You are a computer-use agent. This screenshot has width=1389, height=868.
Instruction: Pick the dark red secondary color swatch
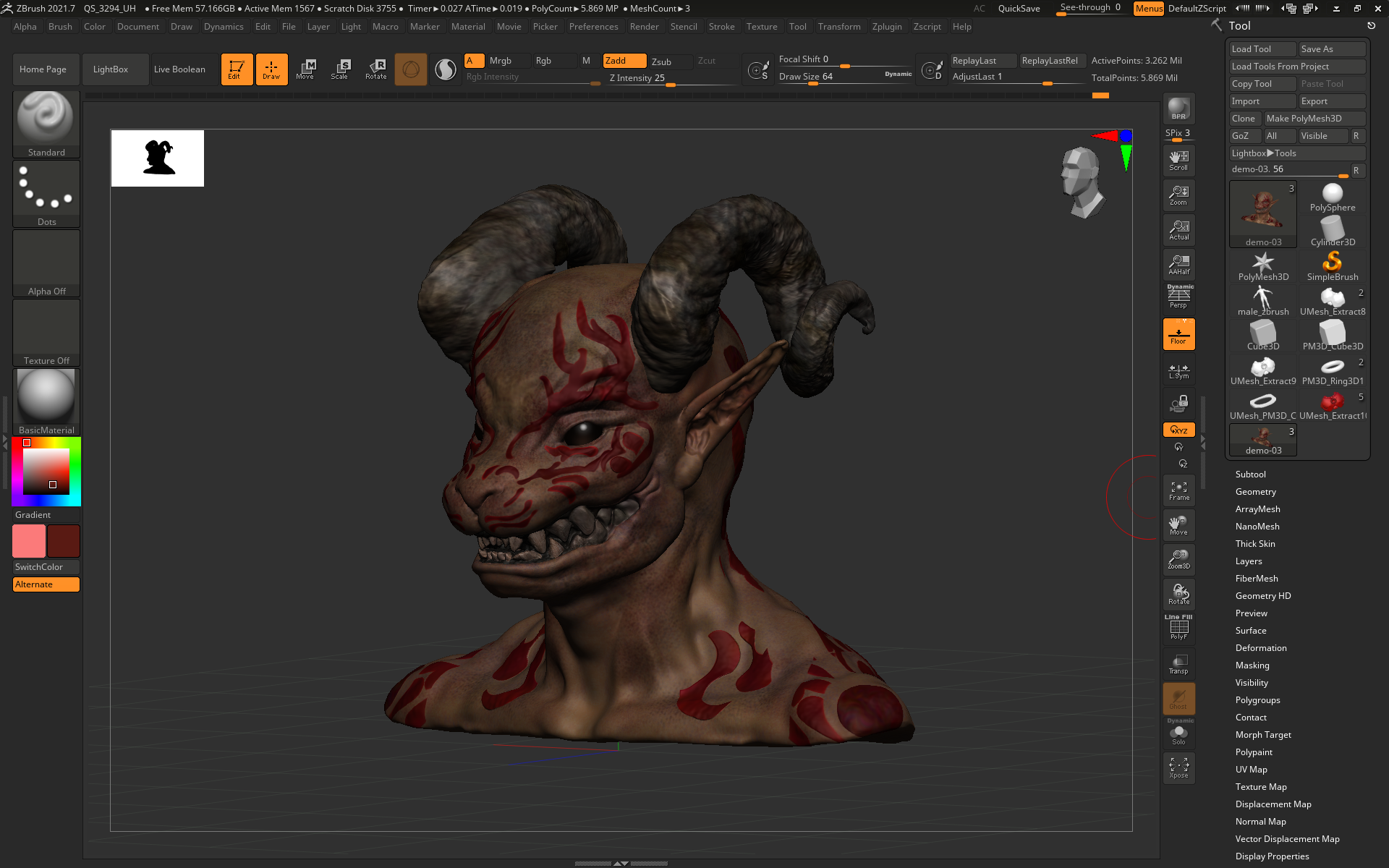[64, 541]
